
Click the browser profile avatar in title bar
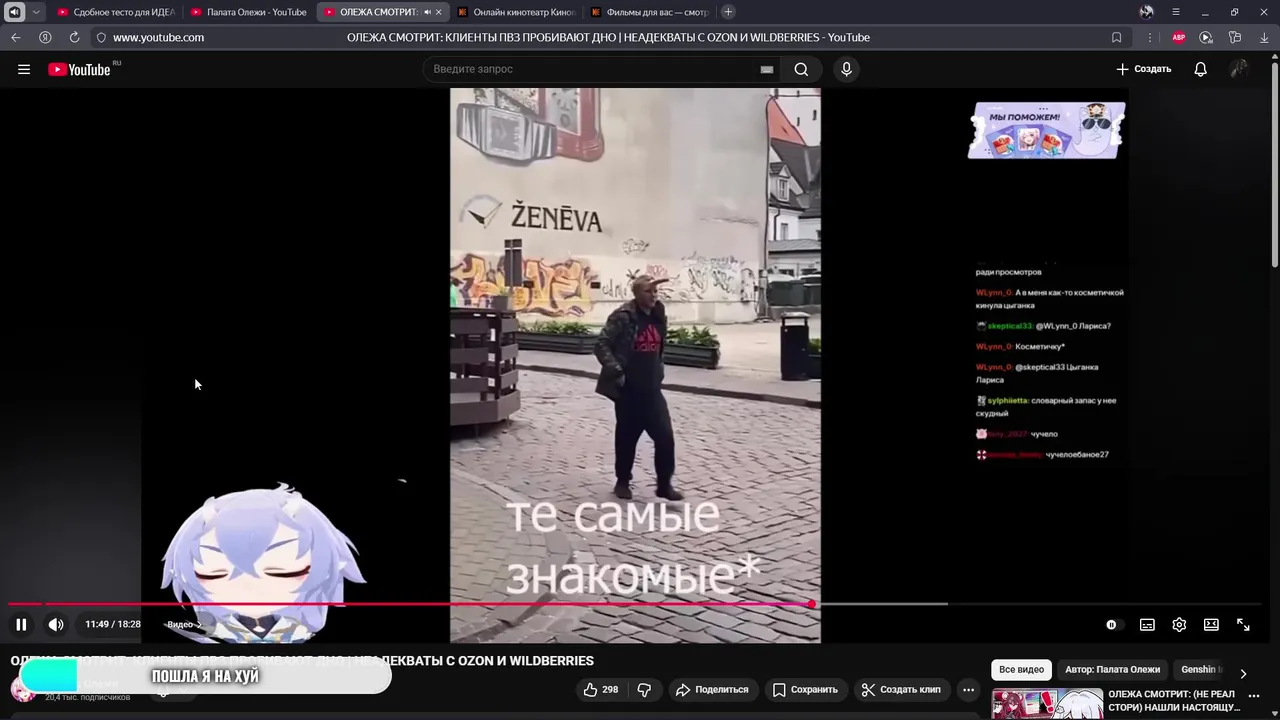1146,12
